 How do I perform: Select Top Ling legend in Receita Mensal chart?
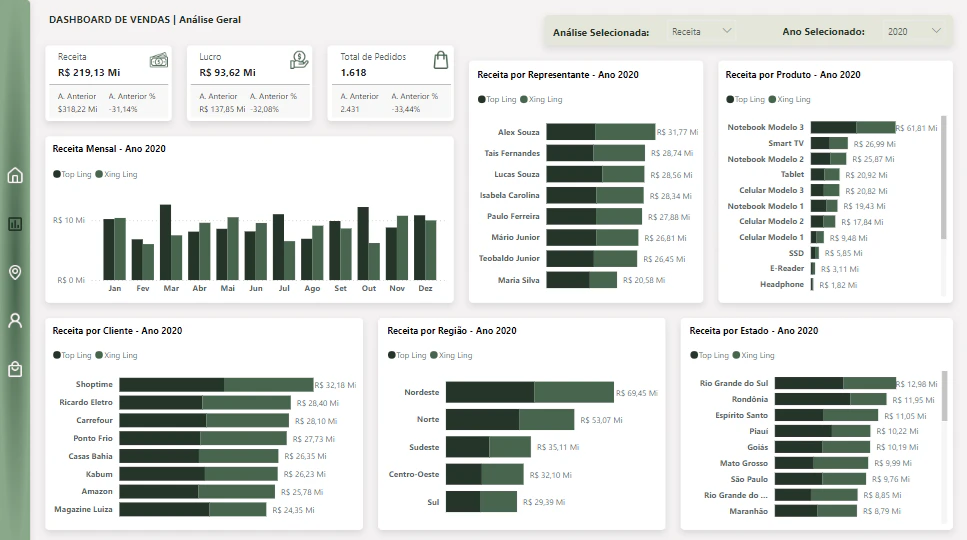(72, 174)
